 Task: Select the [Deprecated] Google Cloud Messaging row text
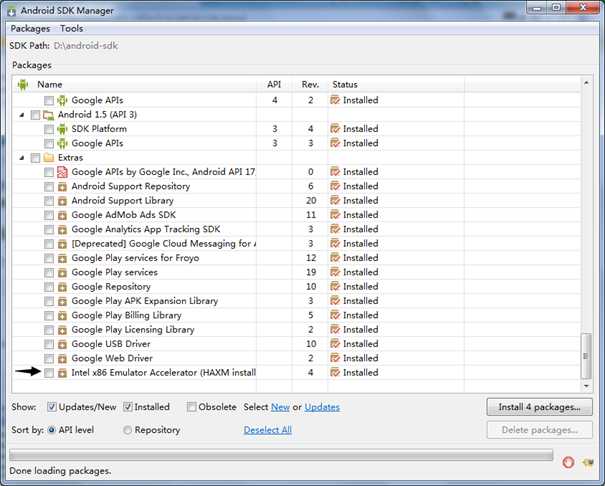click(x=164, y=244)
